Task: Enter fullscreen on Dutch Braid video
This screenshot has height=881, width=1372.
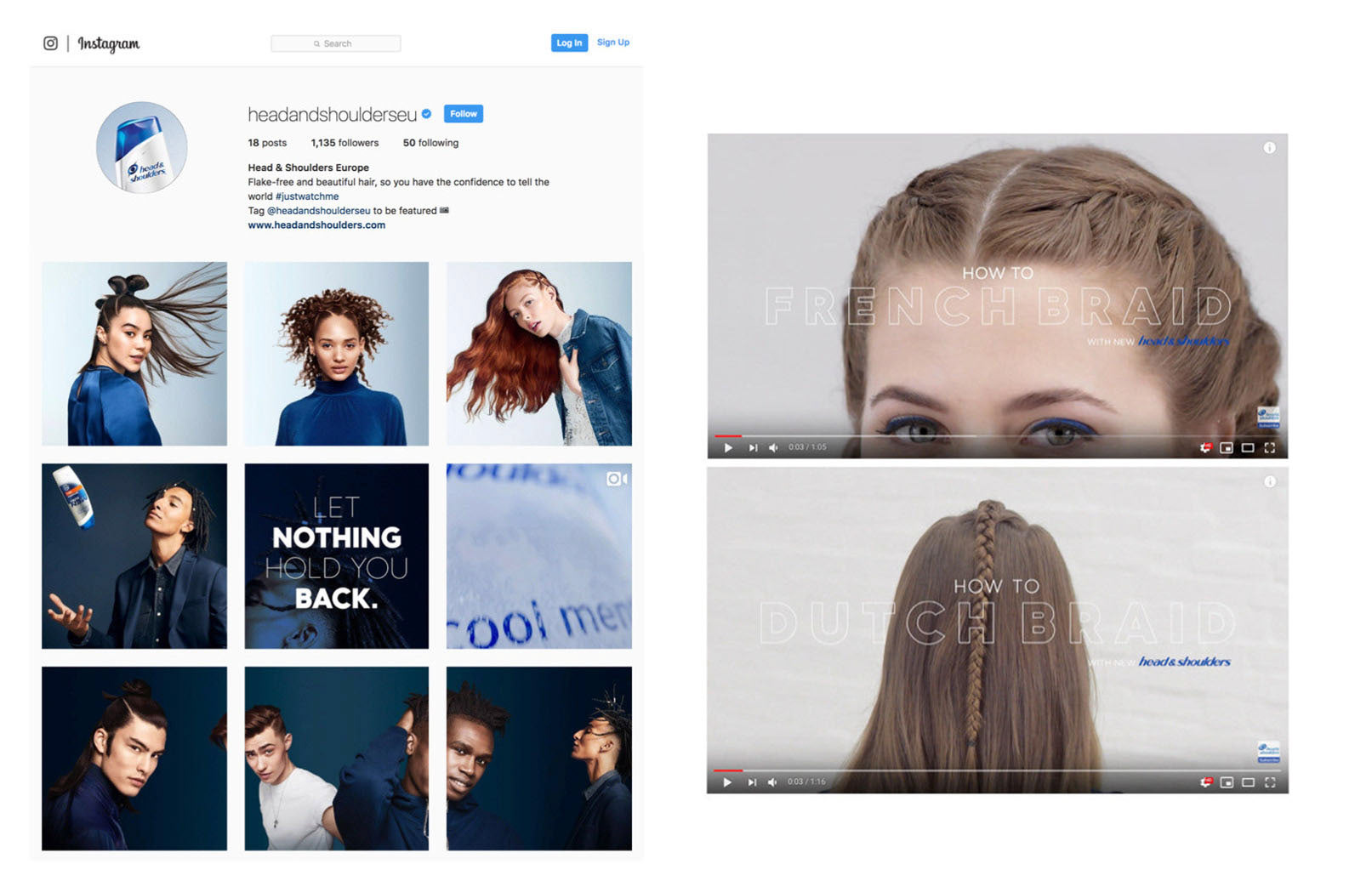Action: [x=1270, y=782]
